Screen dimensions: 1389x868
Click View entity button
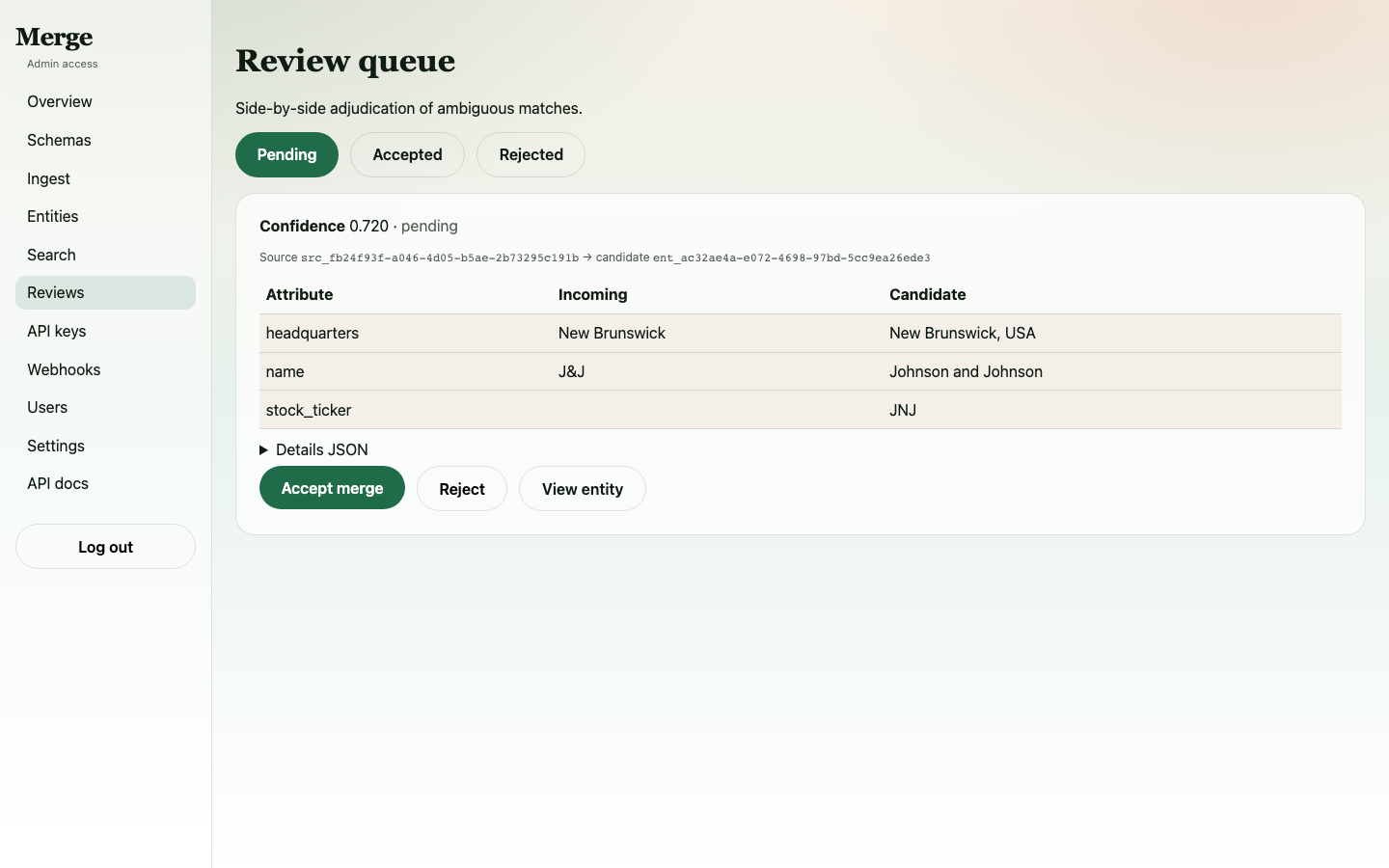(583, 489)
